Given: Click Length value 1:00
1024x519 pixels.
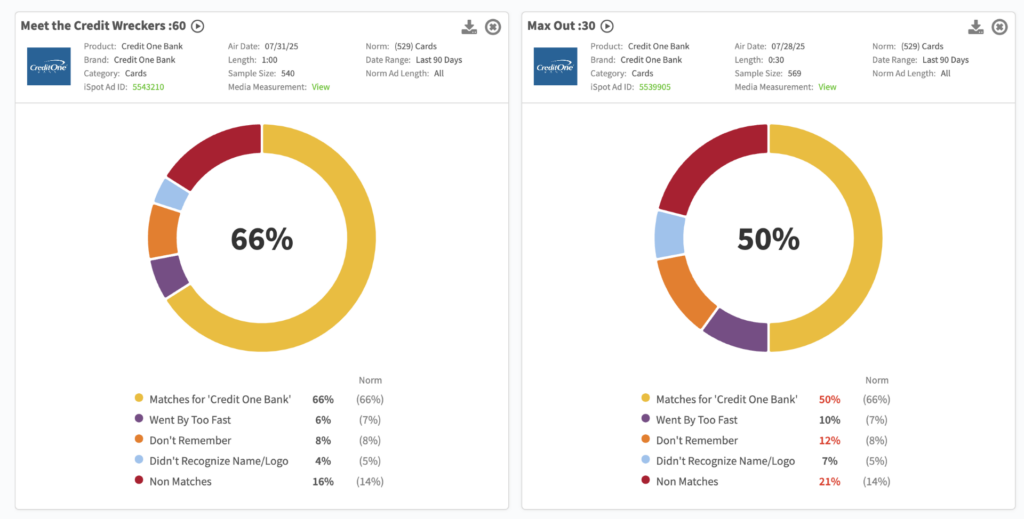Looking at the screenshot, I should pos(268,60).
